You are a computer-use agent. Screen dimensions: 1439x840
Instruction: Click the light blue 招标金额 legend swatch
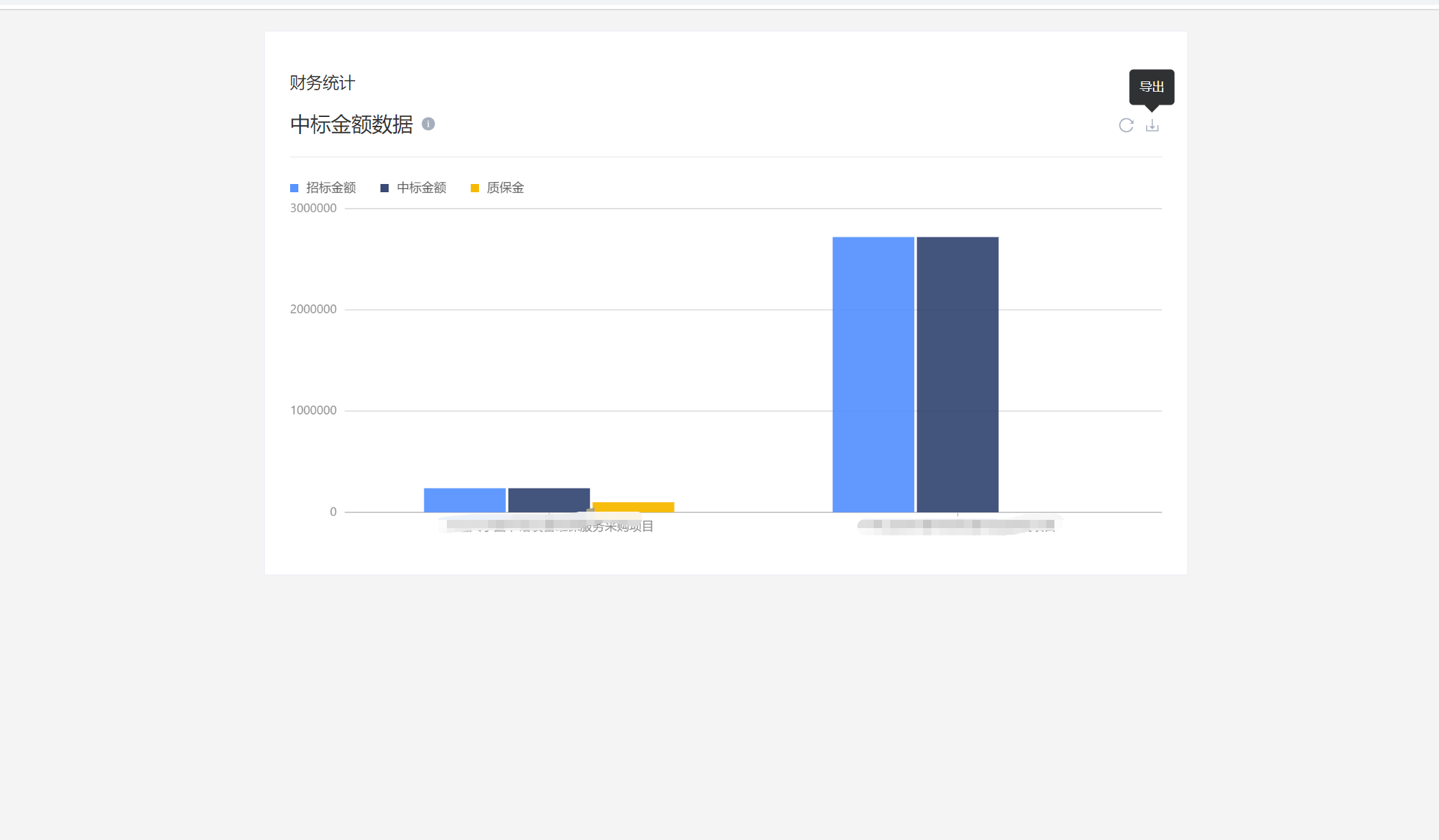(x=294, y=188)
